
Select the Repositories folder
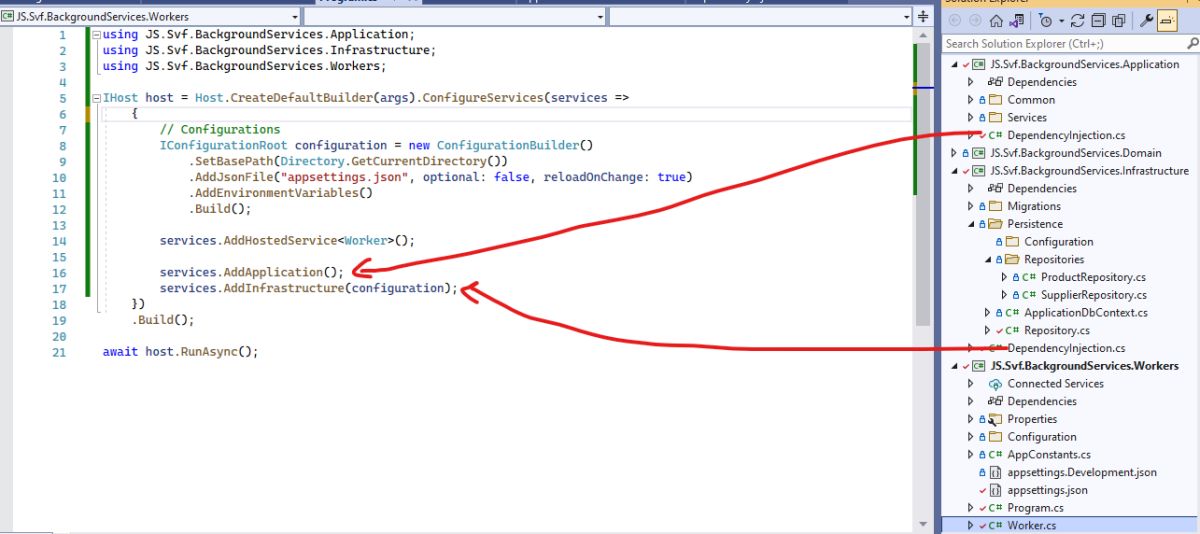tap(1054, 260)
